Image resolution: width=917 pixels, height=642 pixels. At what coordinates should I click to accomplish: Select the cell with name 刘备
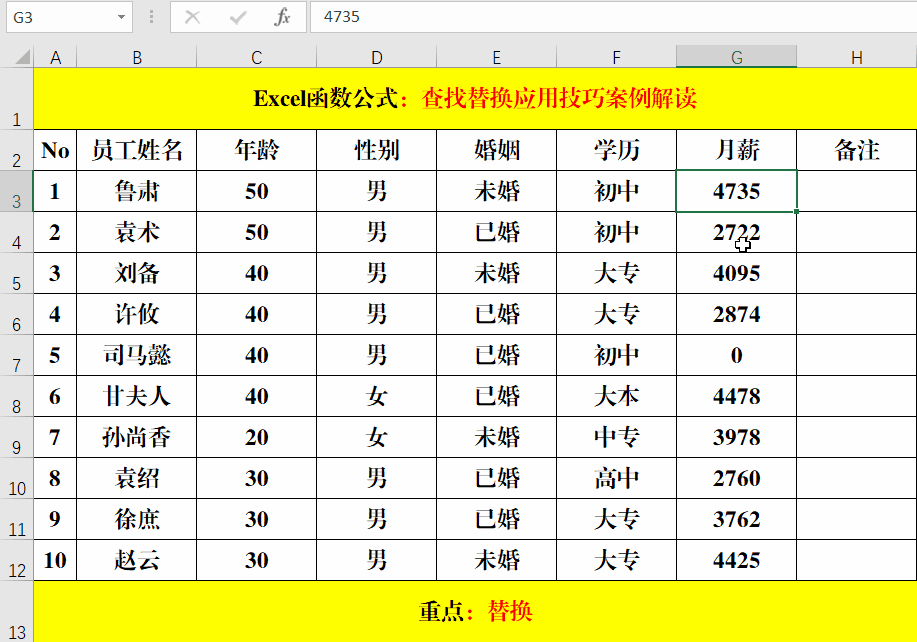[x=137, y=273]
